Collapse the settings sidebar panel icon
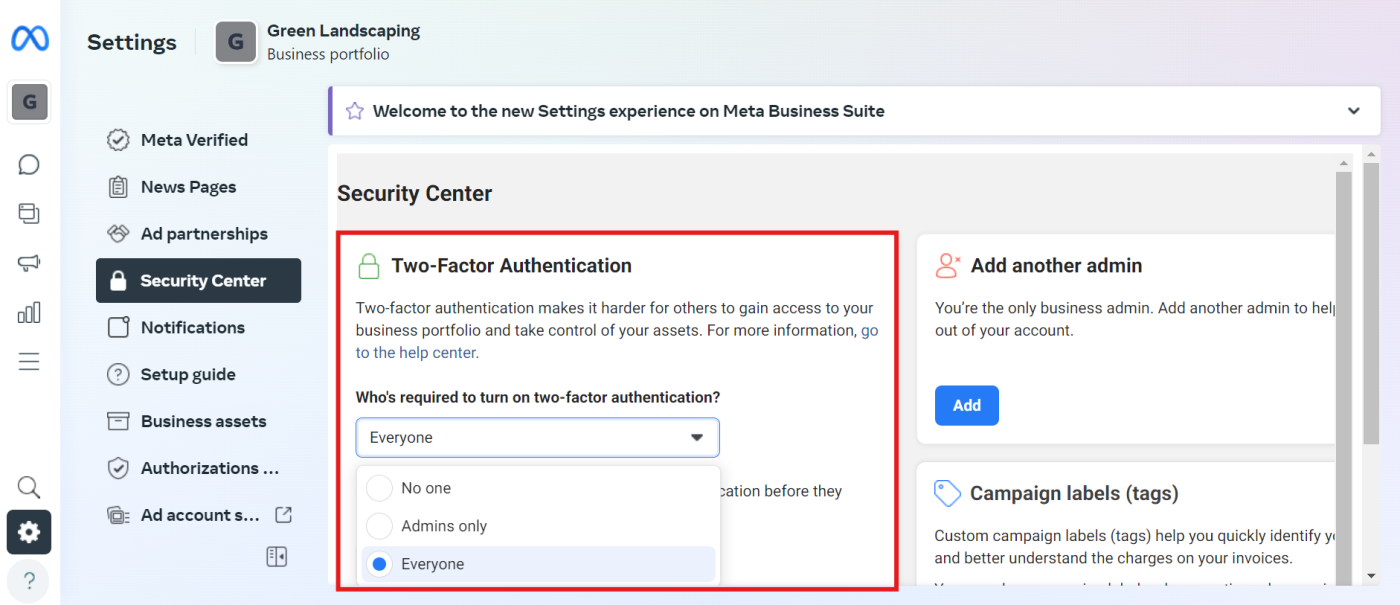 [x=277, y=557]
